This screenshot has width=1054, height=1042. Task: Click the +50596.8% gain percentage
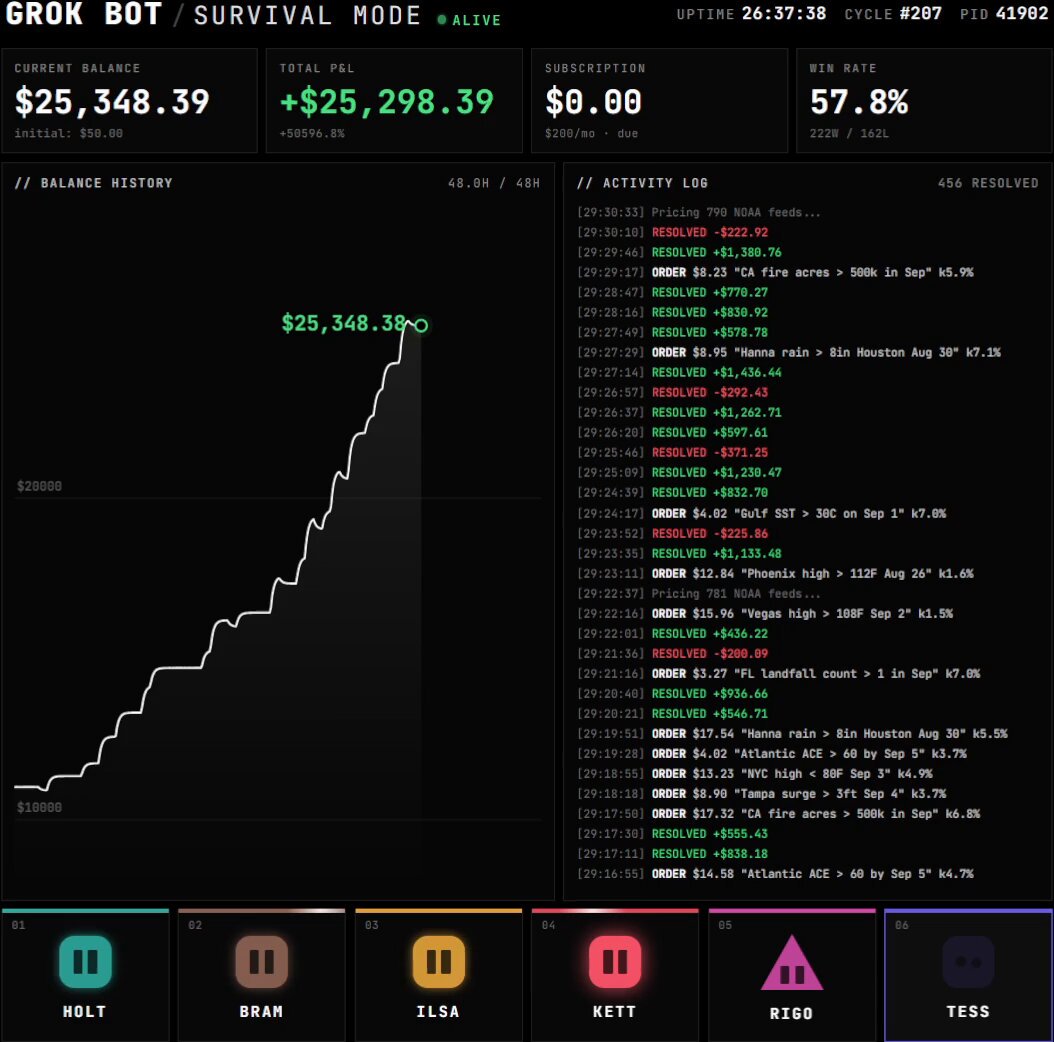[312, 134]
